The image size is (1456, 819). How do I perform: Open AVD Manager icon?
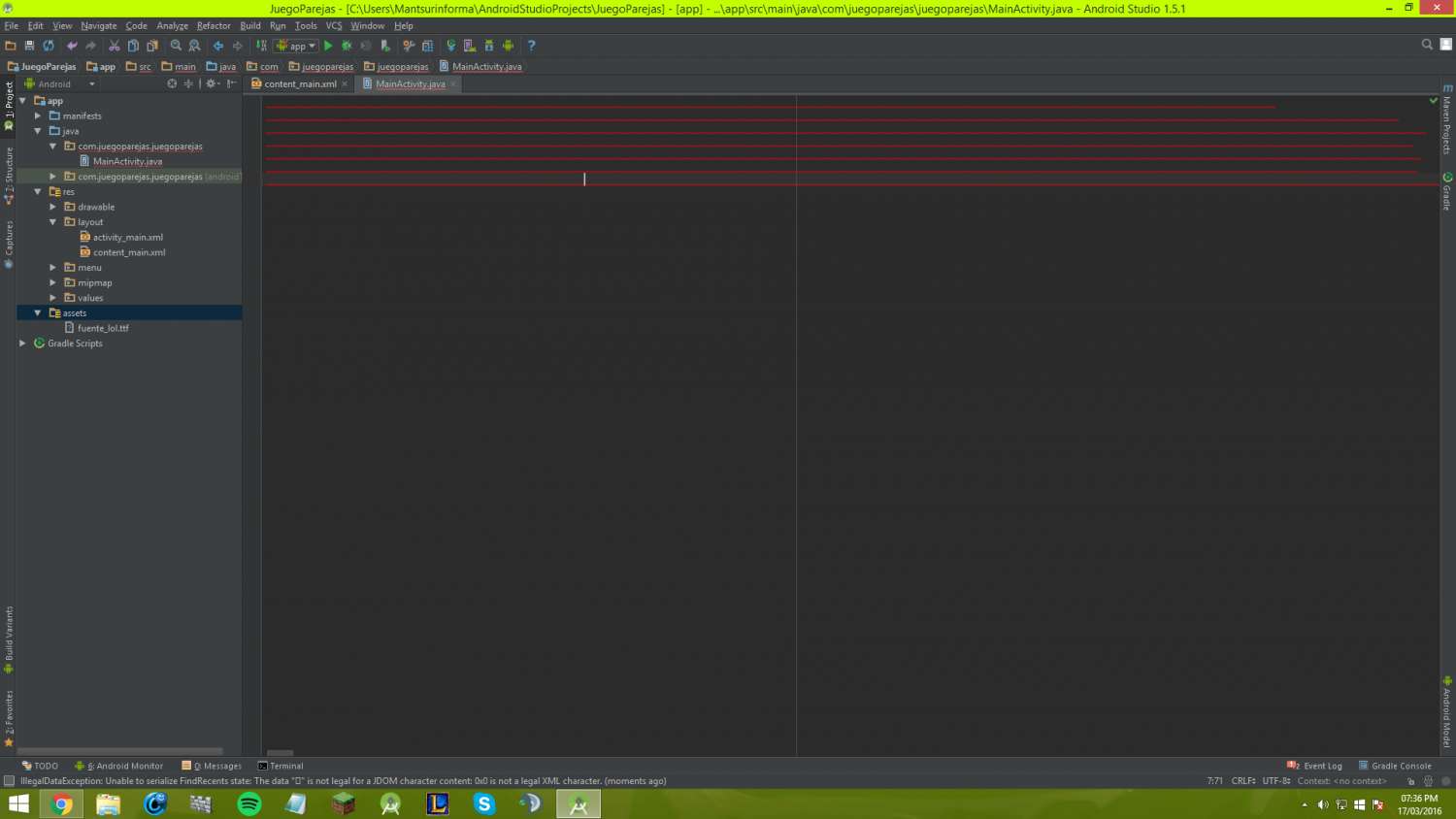pyautogui.click(x=470, y=46)
